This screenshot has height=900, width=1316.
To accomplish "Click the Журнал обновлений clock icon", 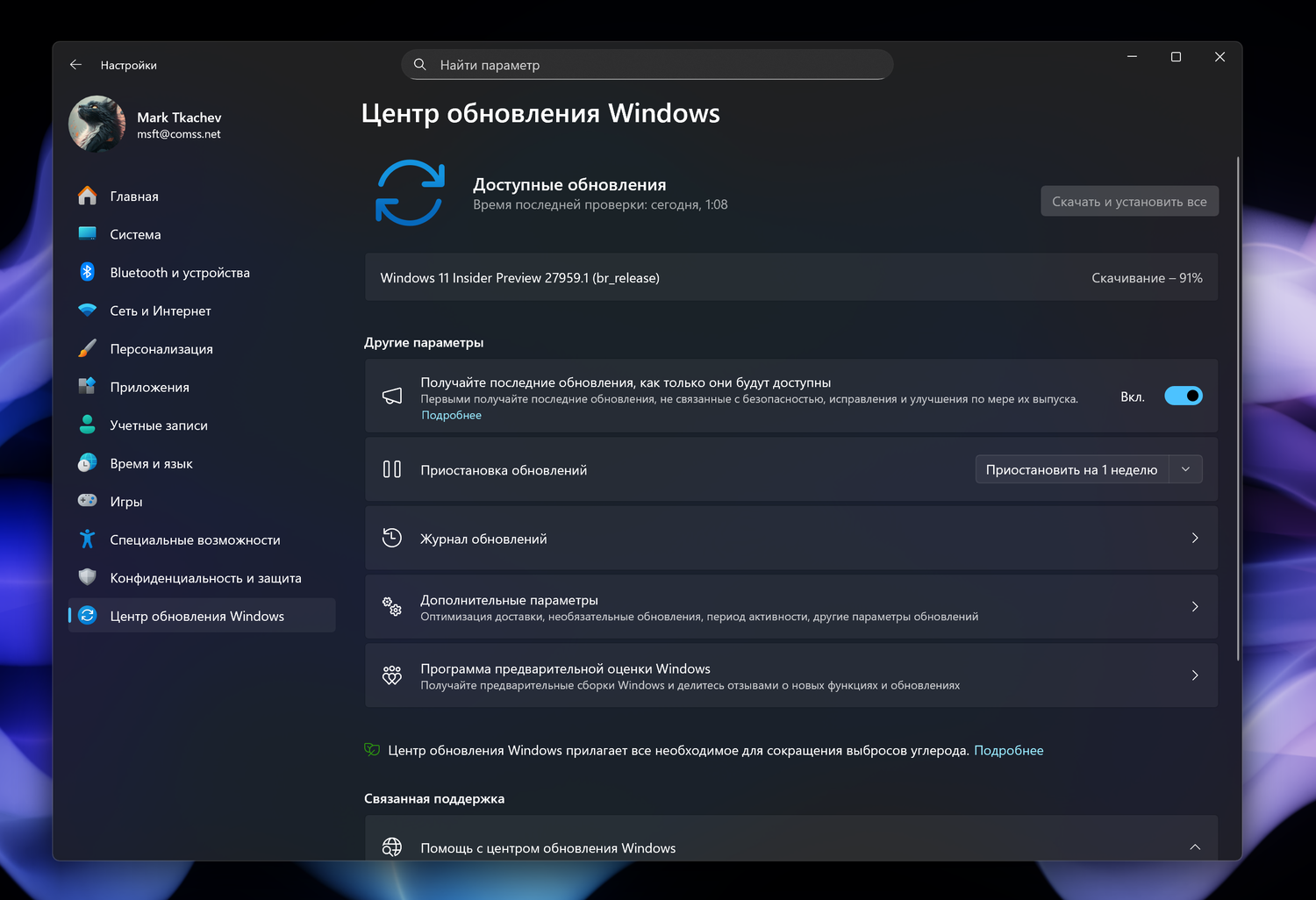I will click(x=391, y=538).
